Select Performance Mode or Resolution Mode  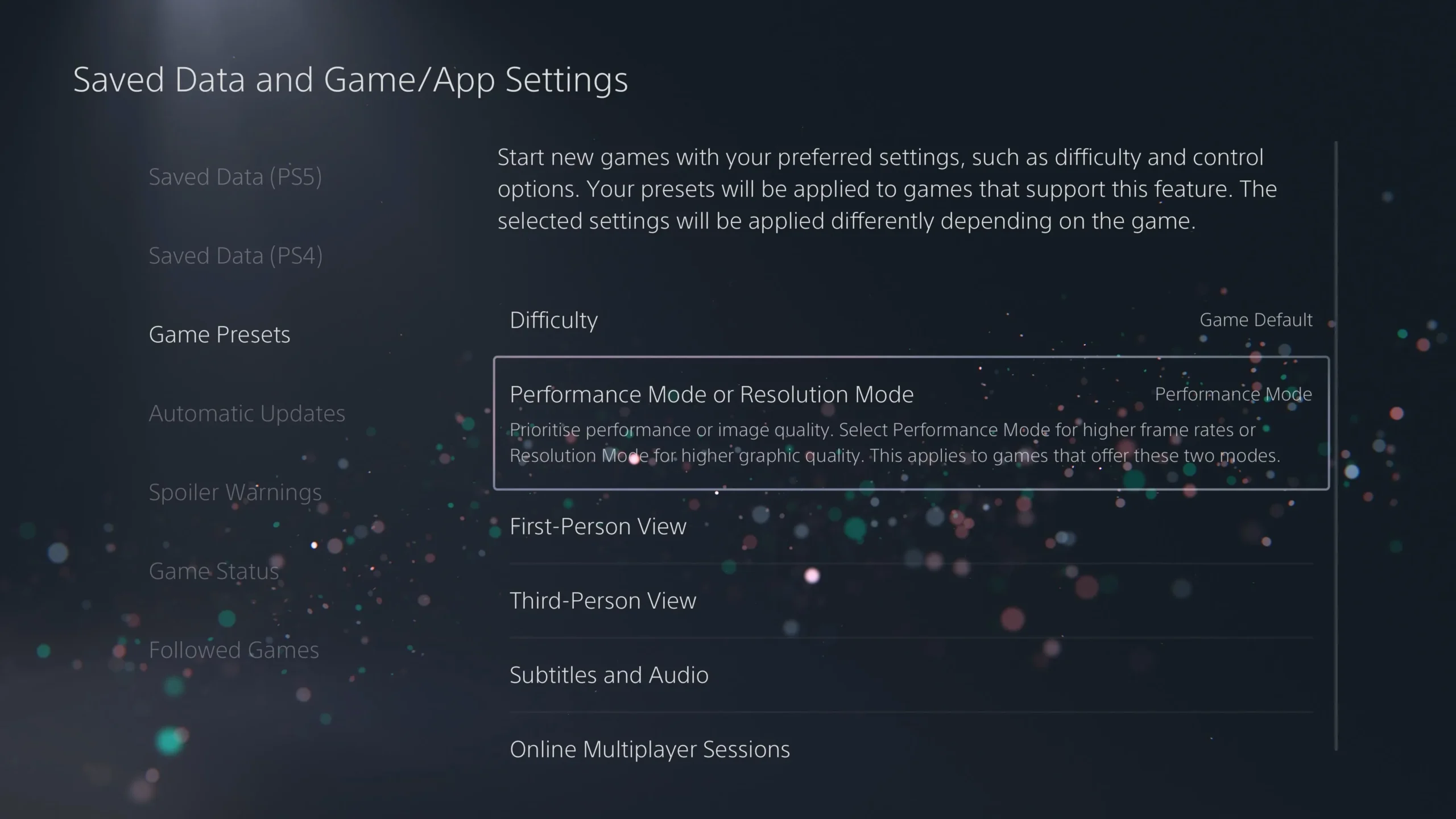911,422
